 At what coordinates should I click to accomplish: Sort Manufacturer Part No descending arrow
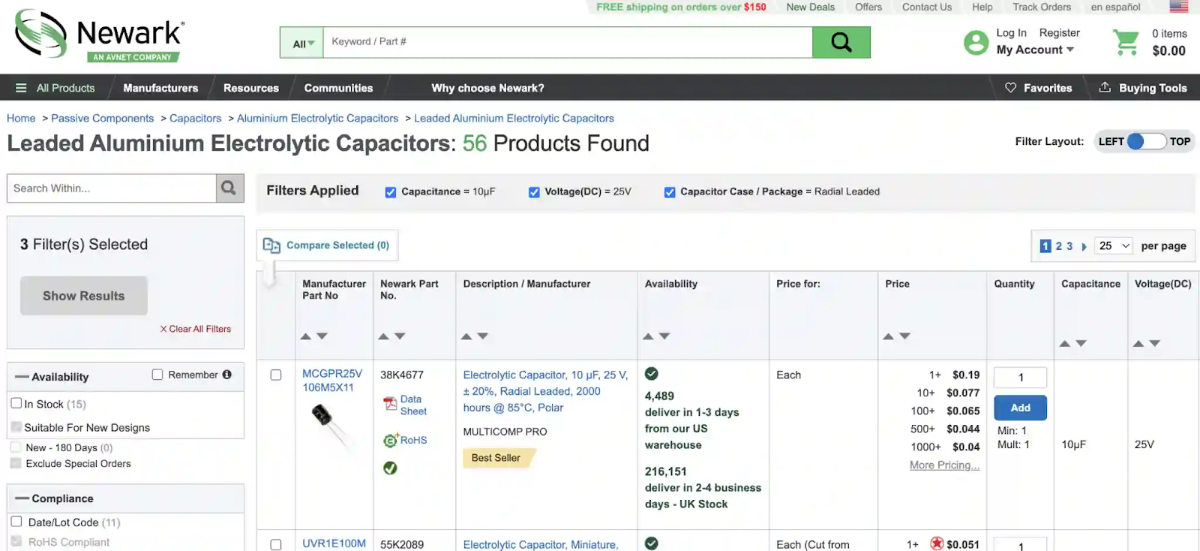point(322,336)
